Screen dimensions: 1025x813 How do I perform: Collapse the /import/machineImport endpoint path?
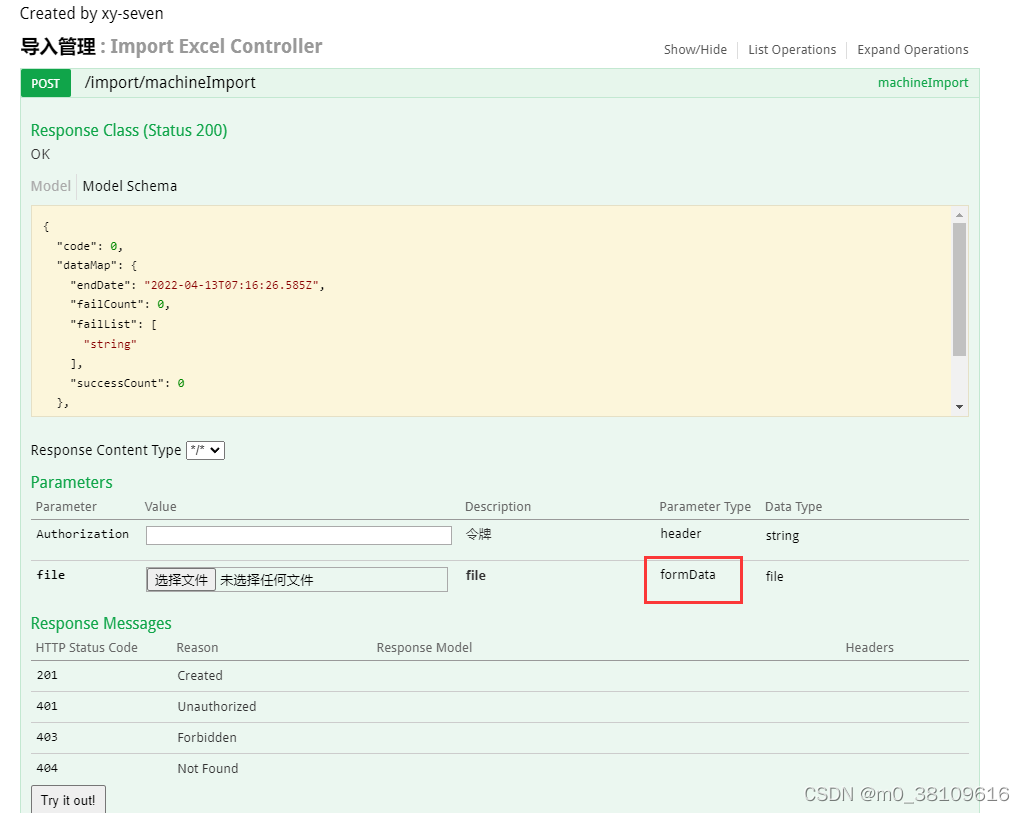[170, 83]
